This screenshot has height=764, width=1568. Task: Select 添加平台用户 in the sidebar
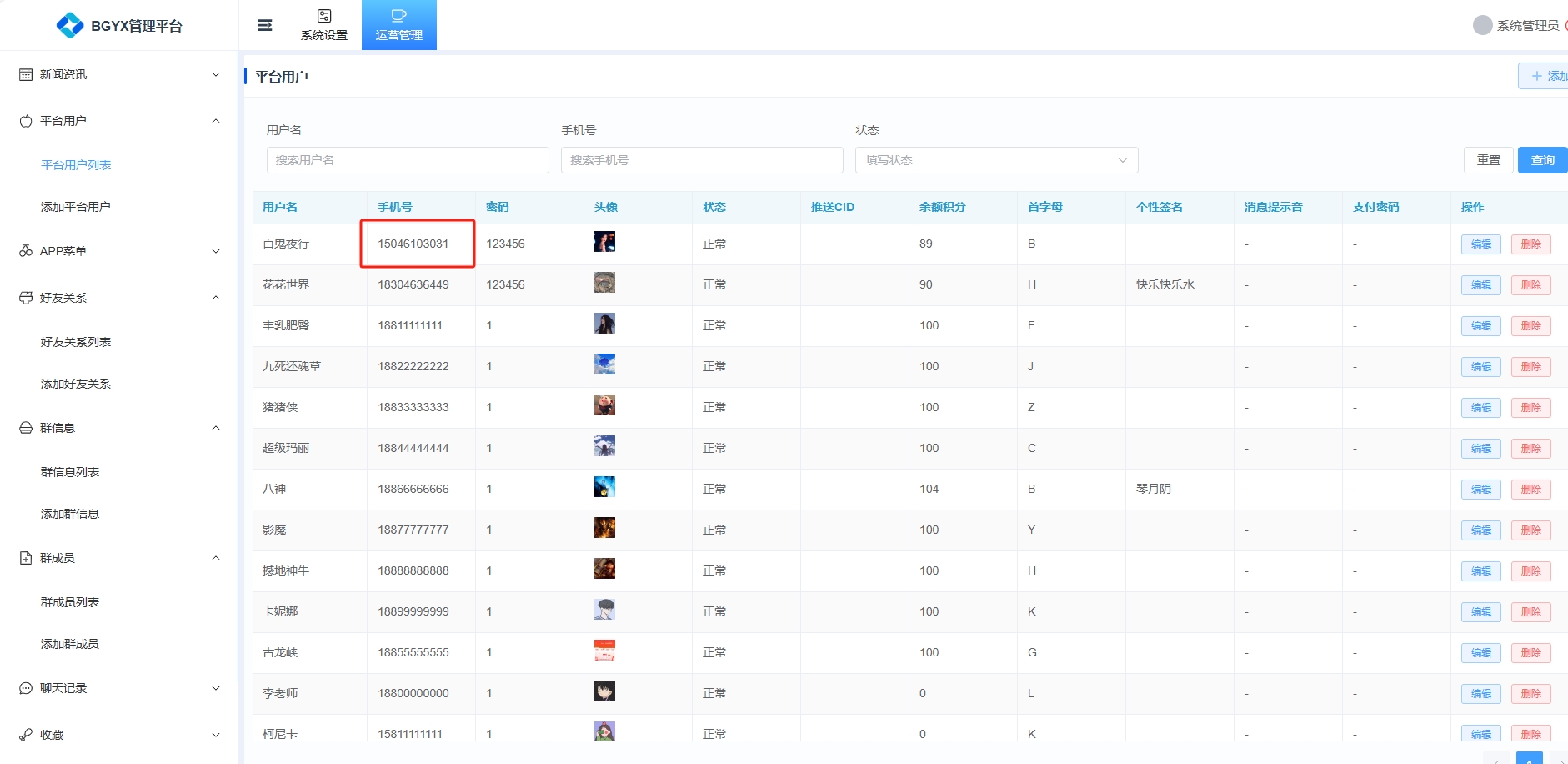tap(76, 207)
